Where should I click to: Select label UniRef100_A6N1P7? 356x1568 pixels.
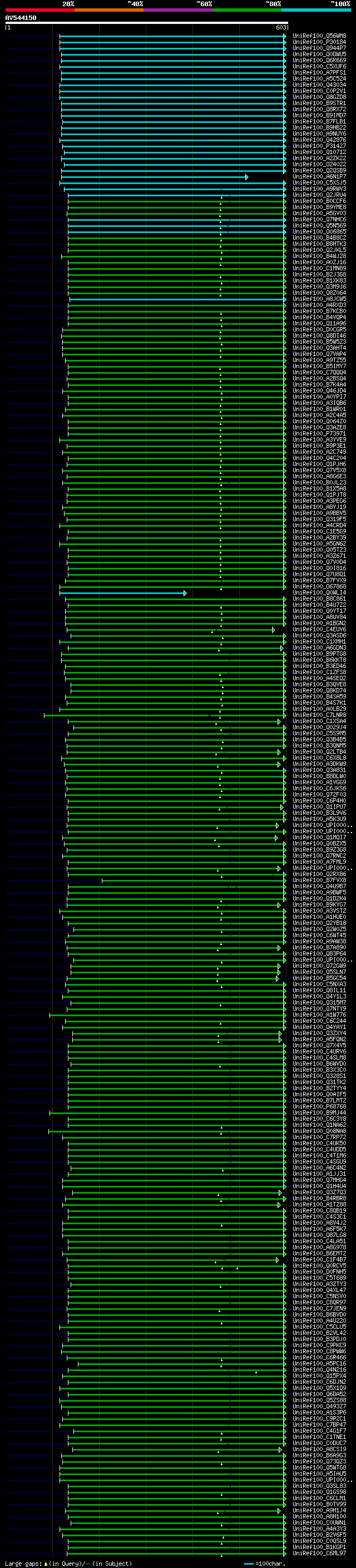[319, 177]
